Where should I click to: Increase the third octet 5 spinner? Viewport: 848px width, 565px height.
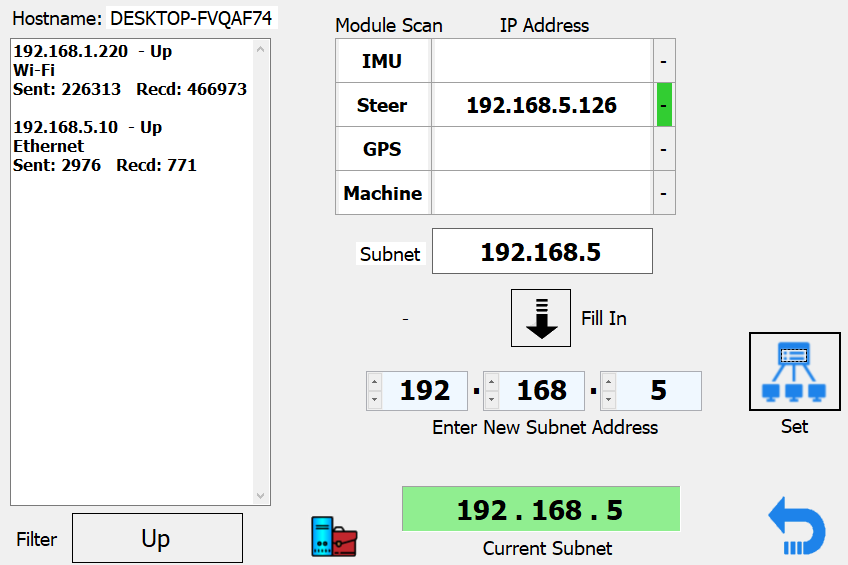pos(608,382)
